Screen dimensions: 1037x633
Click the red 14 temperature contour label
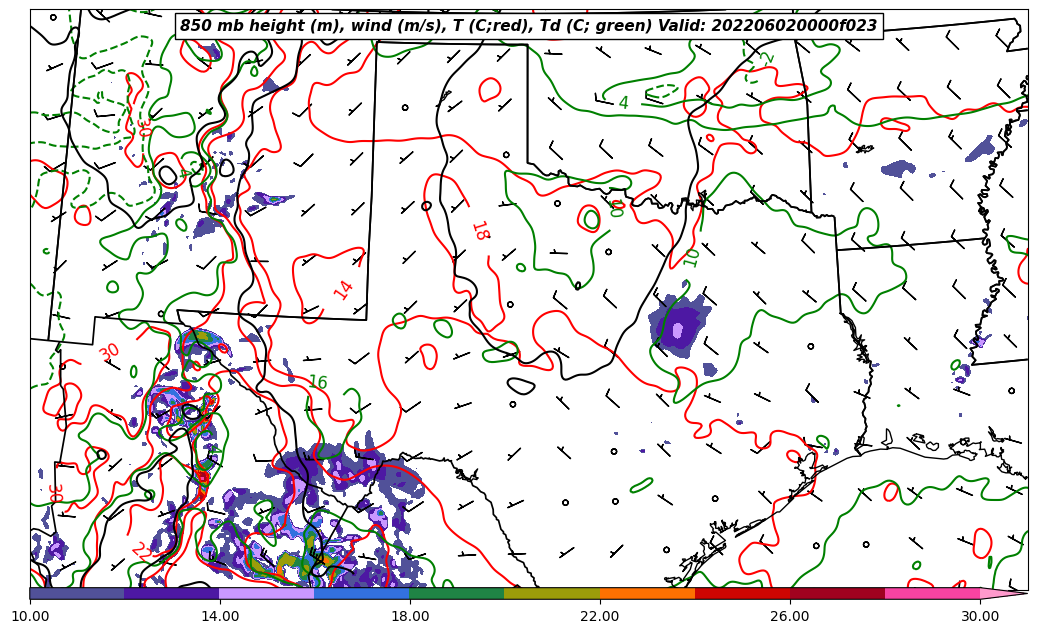(343, 290)
